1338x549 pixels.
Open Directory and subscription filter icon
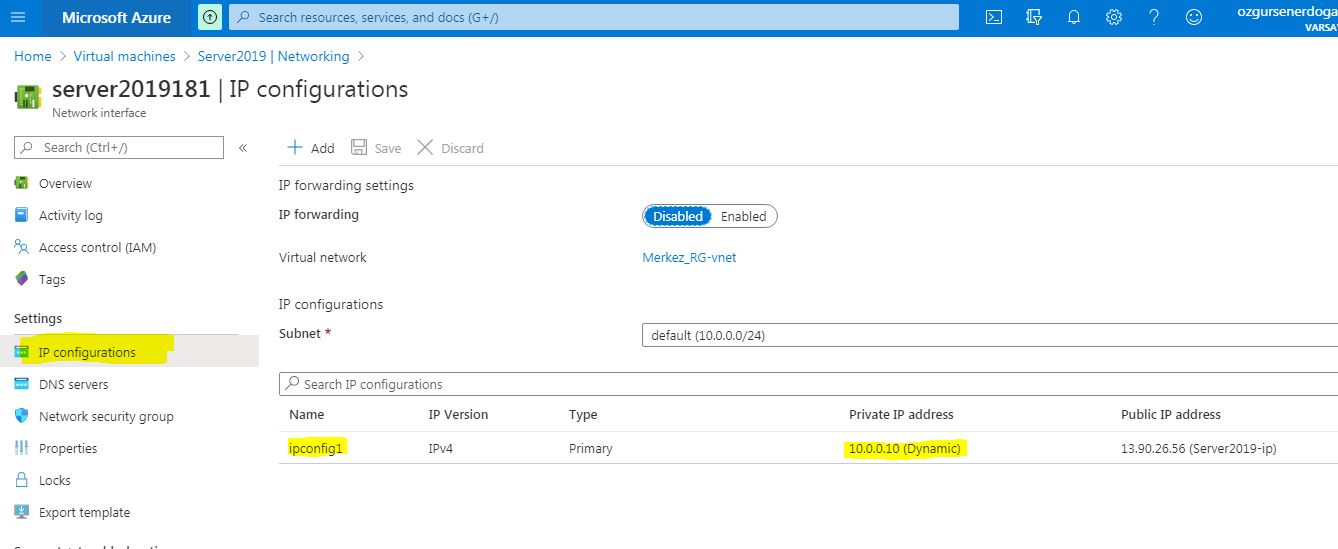click(1034, 17)
